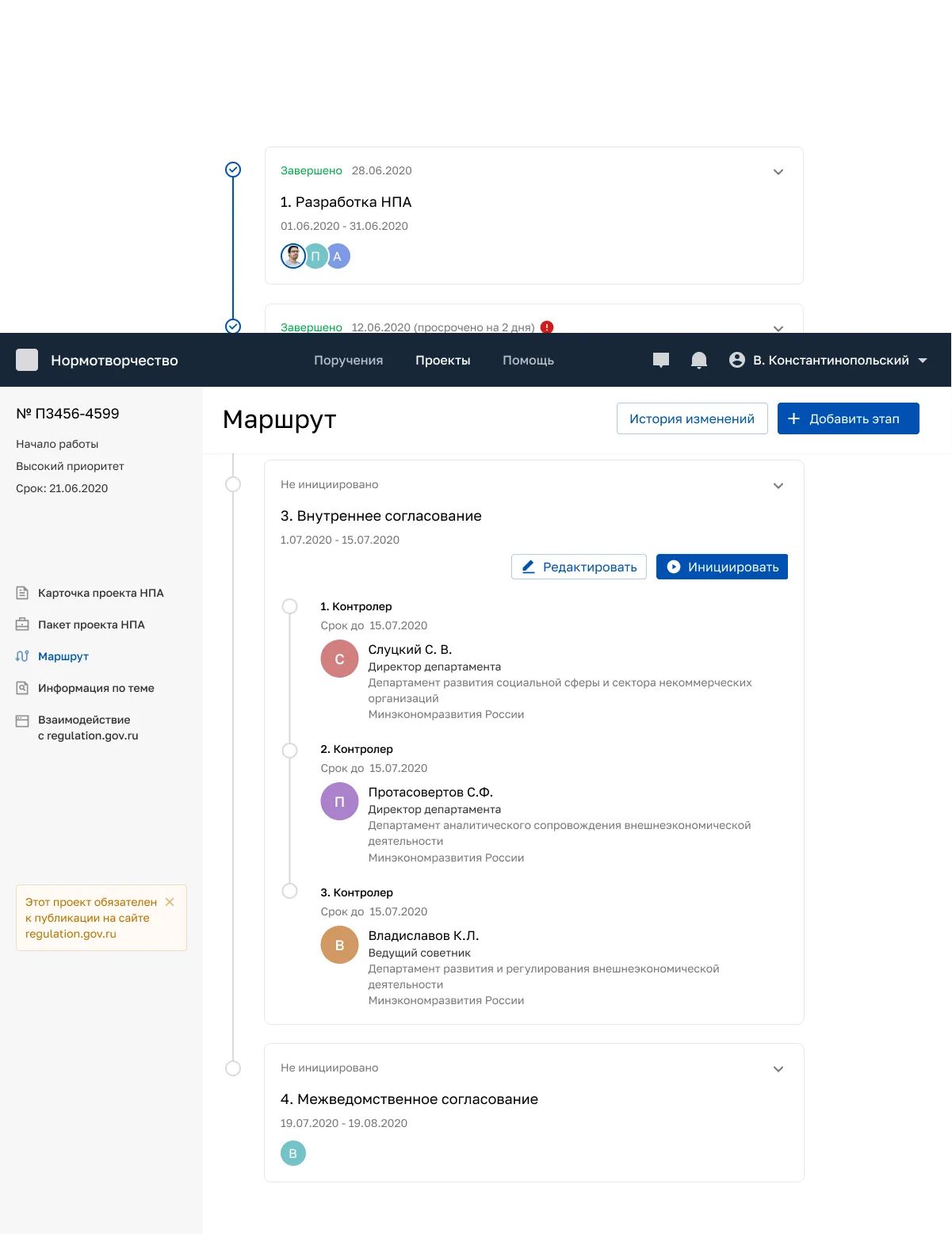Click Высокий приоритет label
Image resolution: width=952 pixels, height=1234 pixels.
[x=70, y=466]
